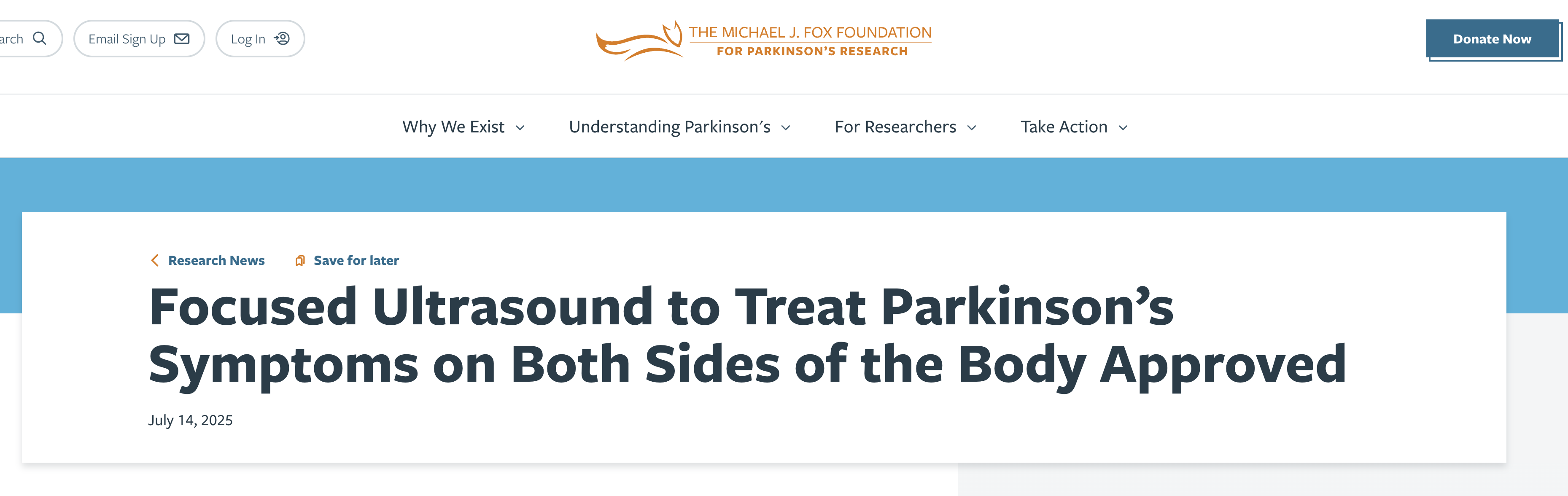The height and width of the screenshot is (496, 1568).
Task: Expand the Why We Exist chevron
Action: 520,128
